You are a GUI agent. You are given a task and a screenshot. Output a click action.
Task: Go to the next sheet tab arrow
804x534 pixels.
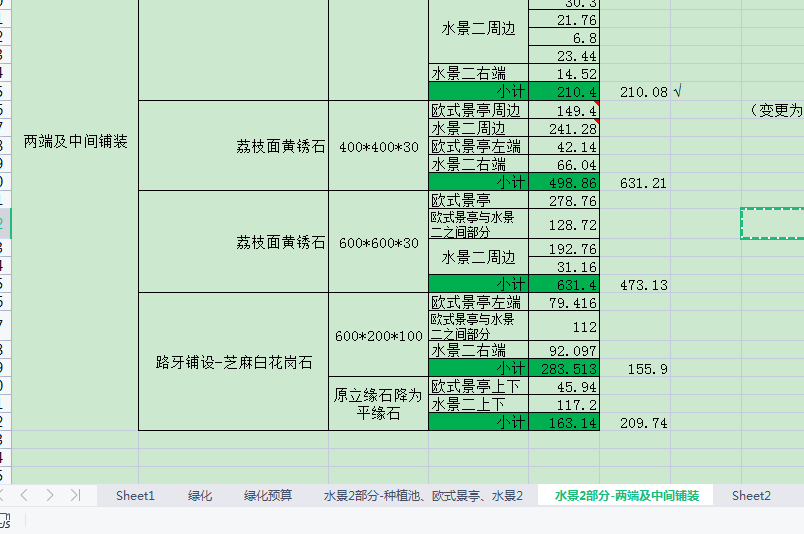coord(50,495)
